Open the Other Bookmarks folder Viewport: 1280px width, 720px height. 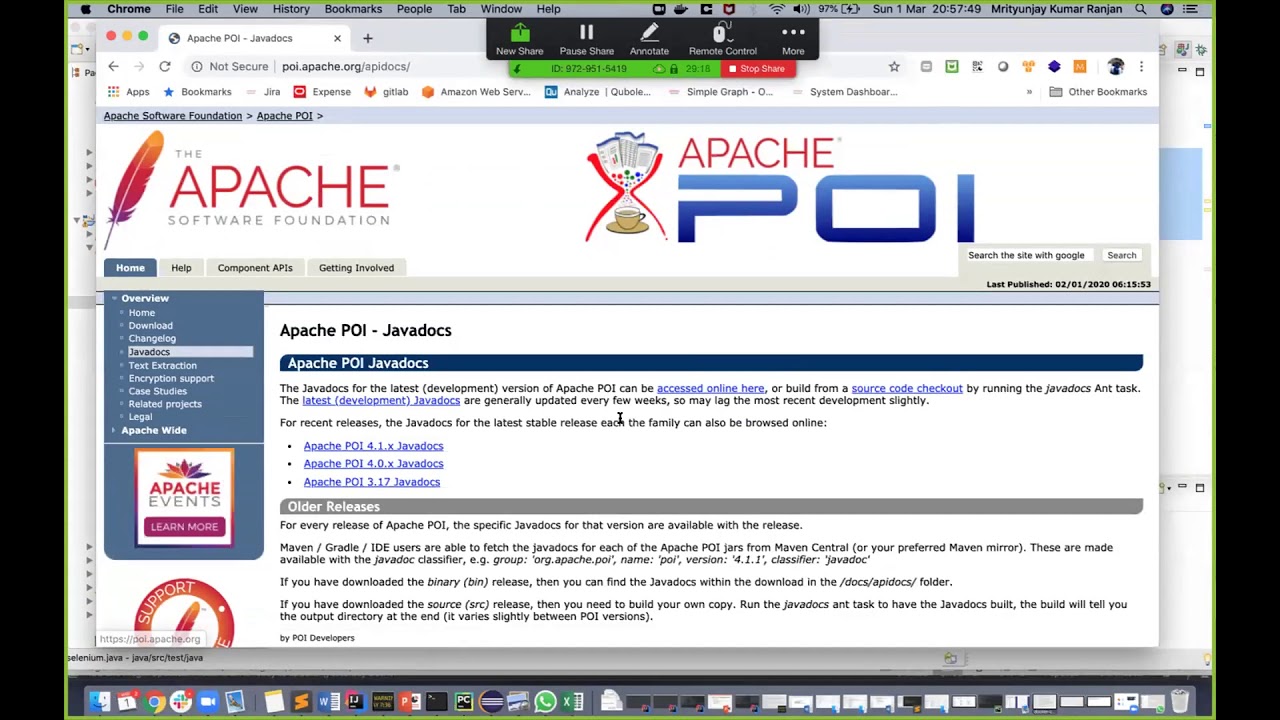(1098, 92)
